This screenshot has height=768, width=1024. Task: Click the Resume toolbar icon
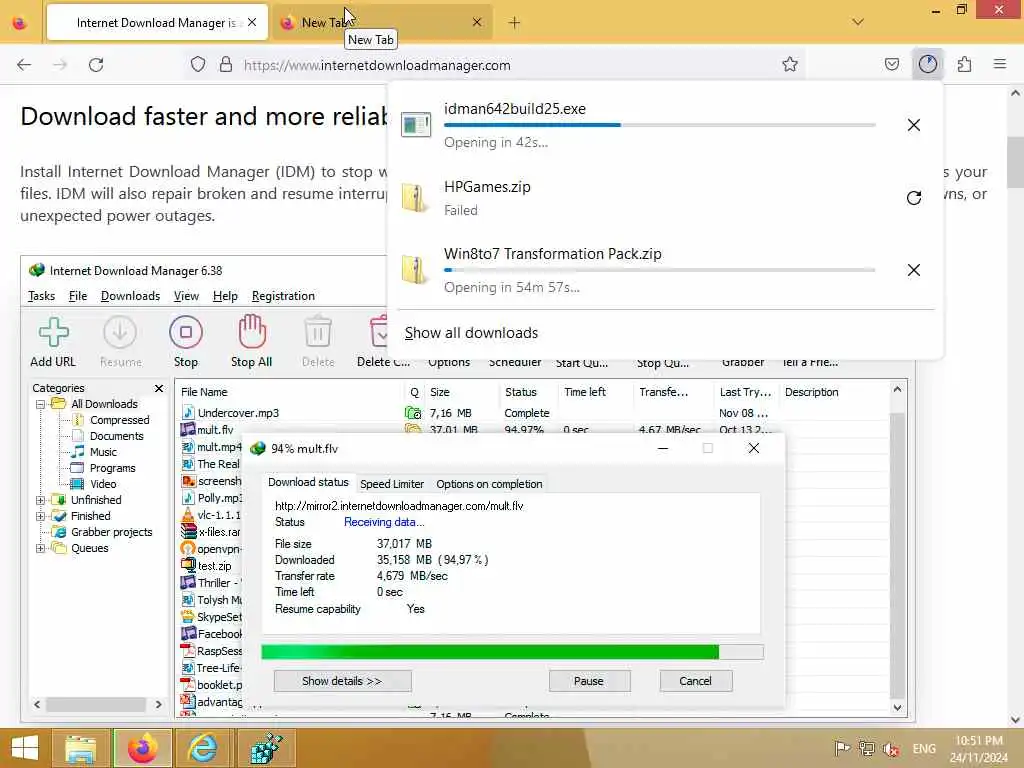pos(120,342)
